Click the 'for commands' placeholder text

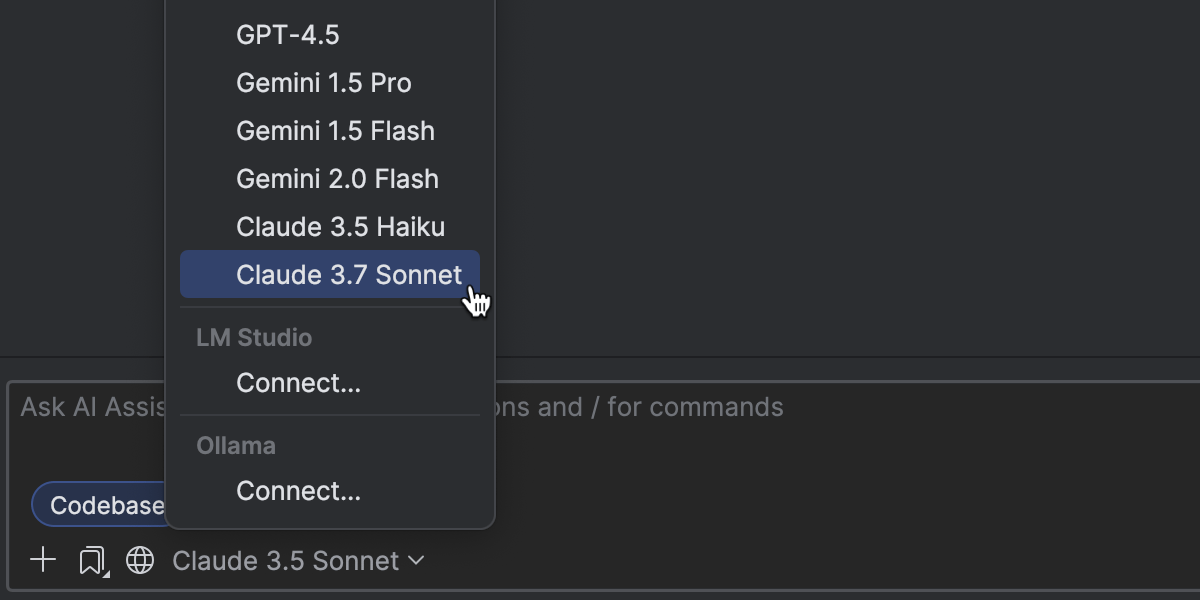(x=695, y=407)
